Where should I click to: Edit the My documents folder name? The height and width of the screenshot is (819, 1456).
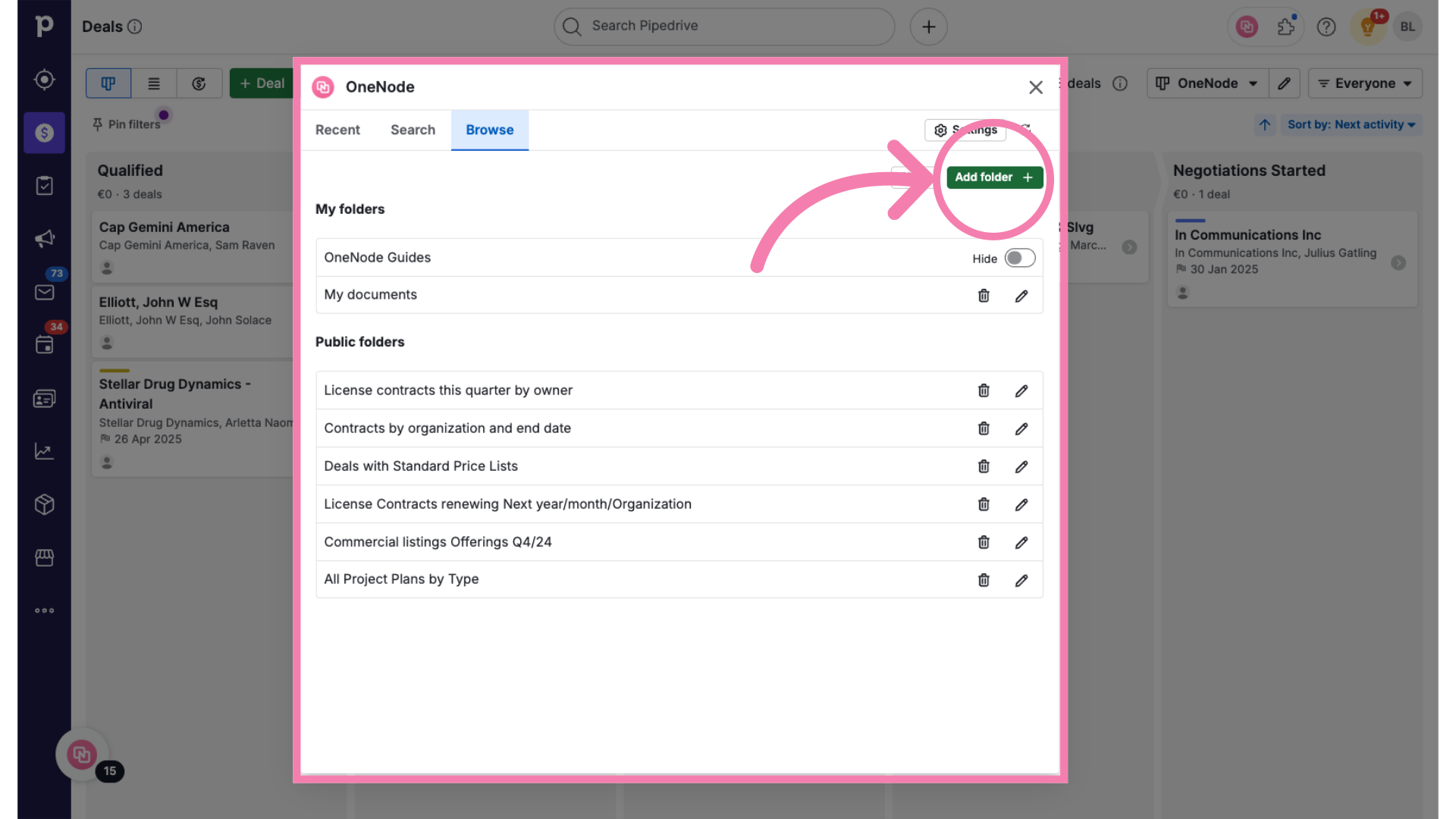point(1021,295)
